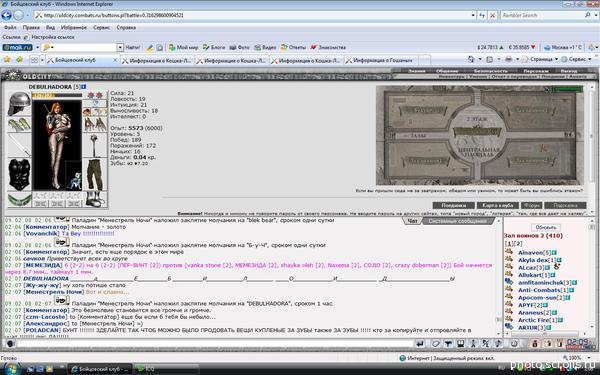The width and height of the screenshot is (600, 375).
Task: Open the address bar dropdown arrow
Action: [x=473, y=15]
